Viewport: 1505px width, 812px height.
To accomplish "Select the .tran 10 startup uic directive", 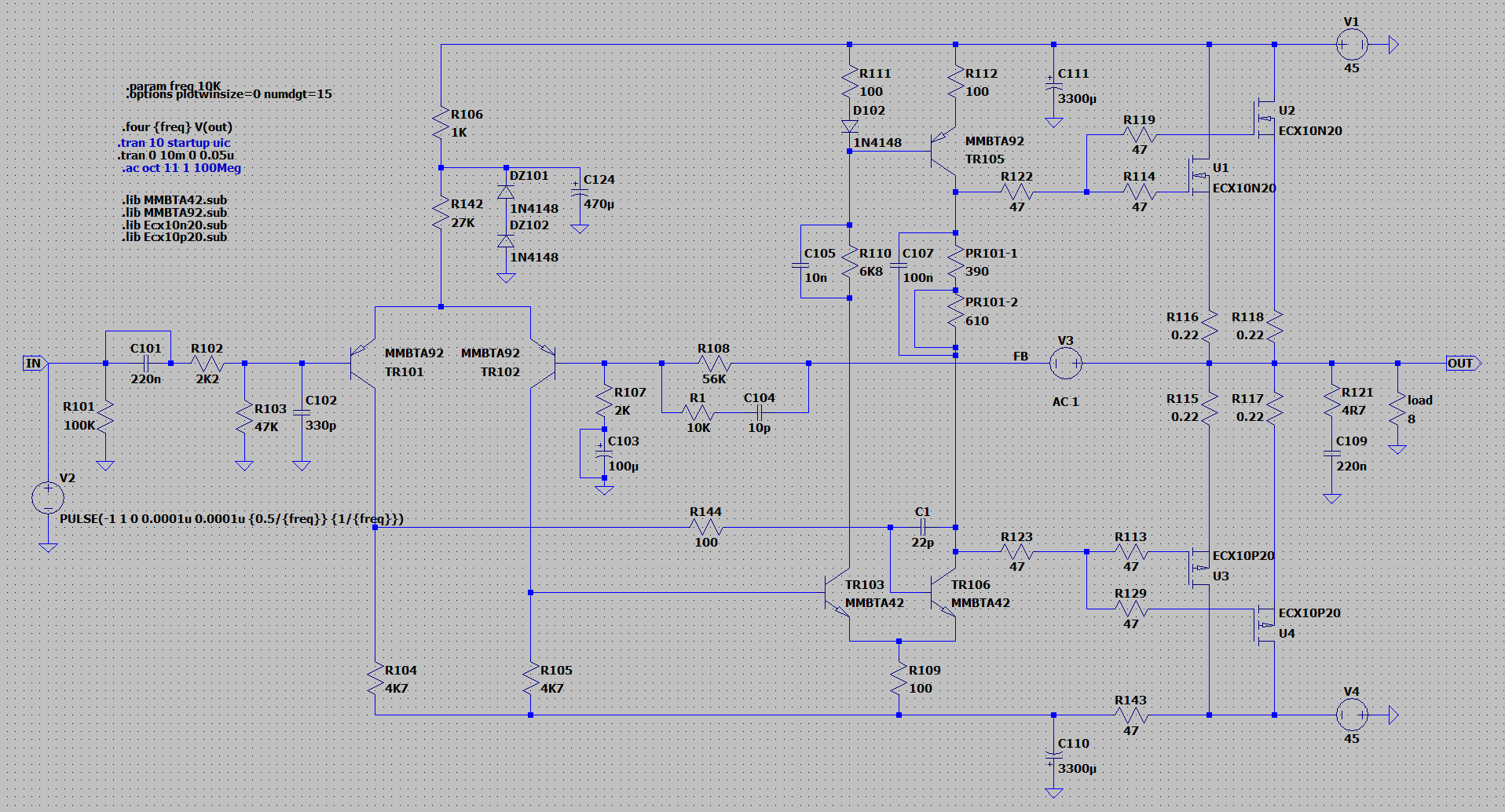I will [174, 143].
